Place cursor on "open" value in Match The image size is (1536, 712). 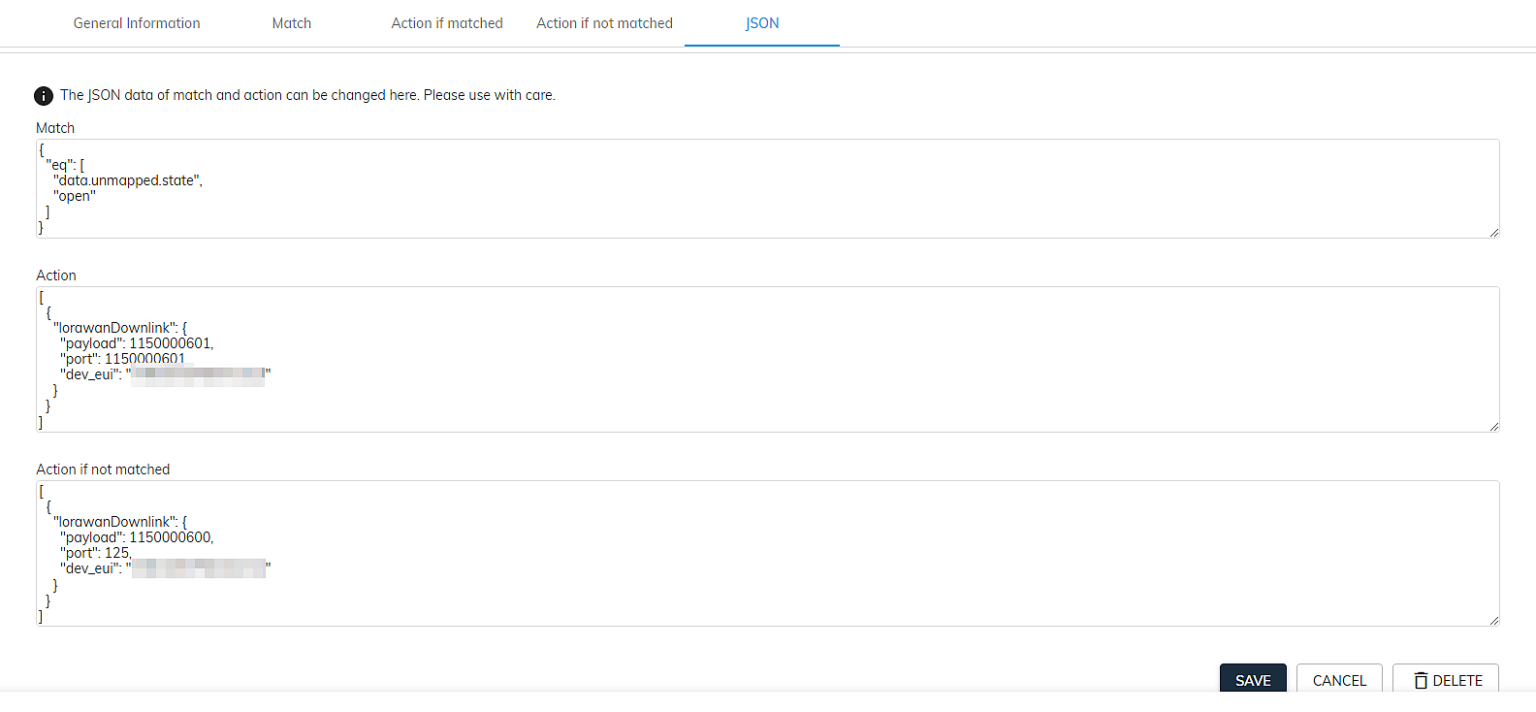click(x=75, y=196)
